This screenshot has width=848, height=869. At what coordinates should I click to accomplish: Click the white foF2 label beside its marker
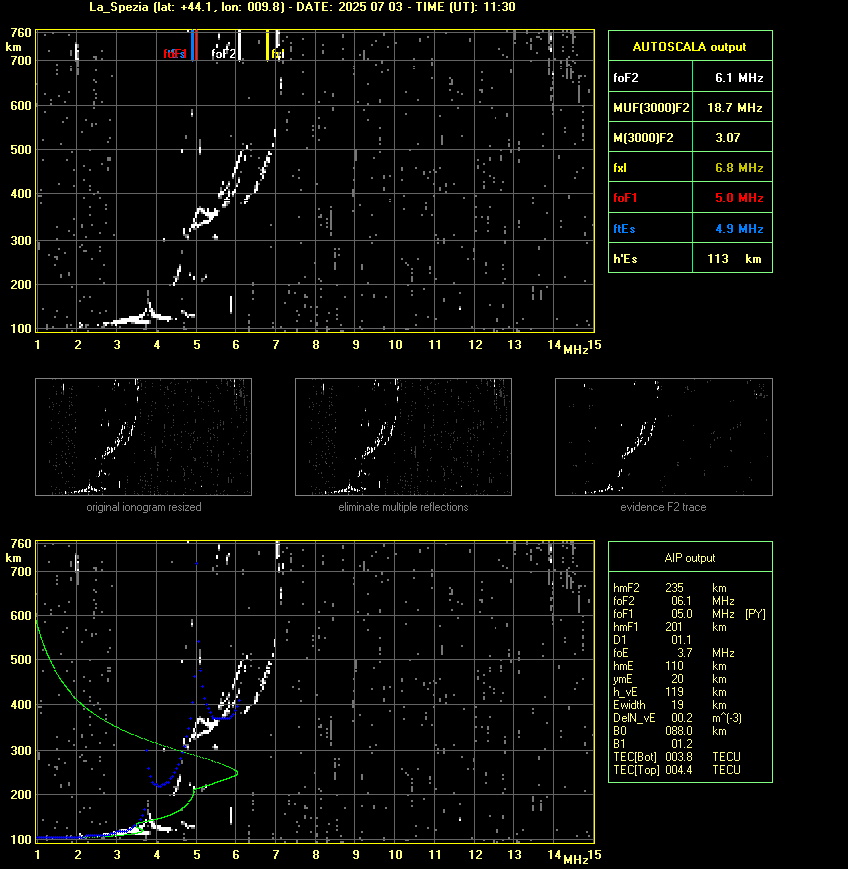(x=223, y=54)
